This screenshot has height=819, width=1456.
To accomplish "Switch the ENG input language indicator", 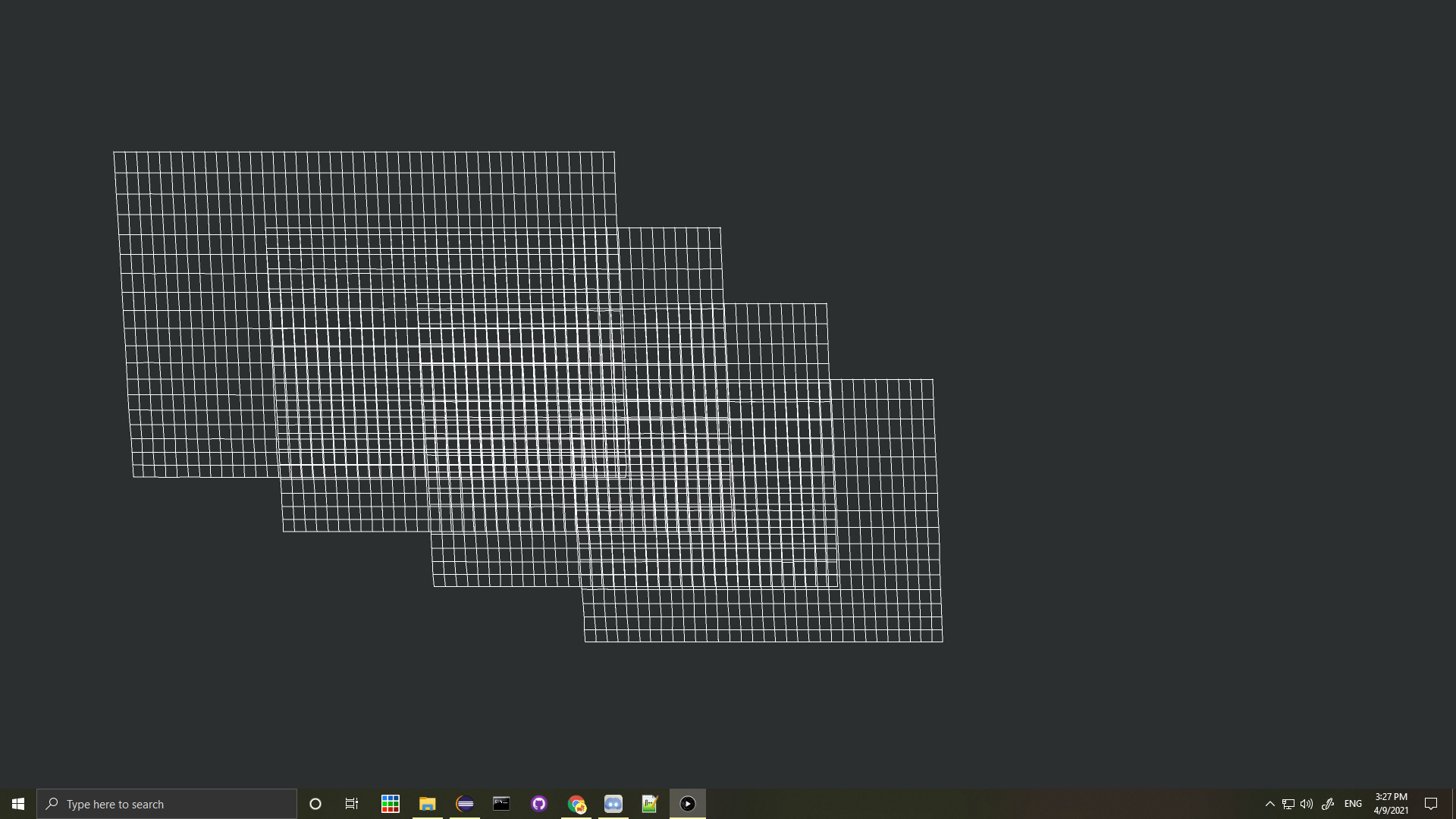I will [1353, 804].
